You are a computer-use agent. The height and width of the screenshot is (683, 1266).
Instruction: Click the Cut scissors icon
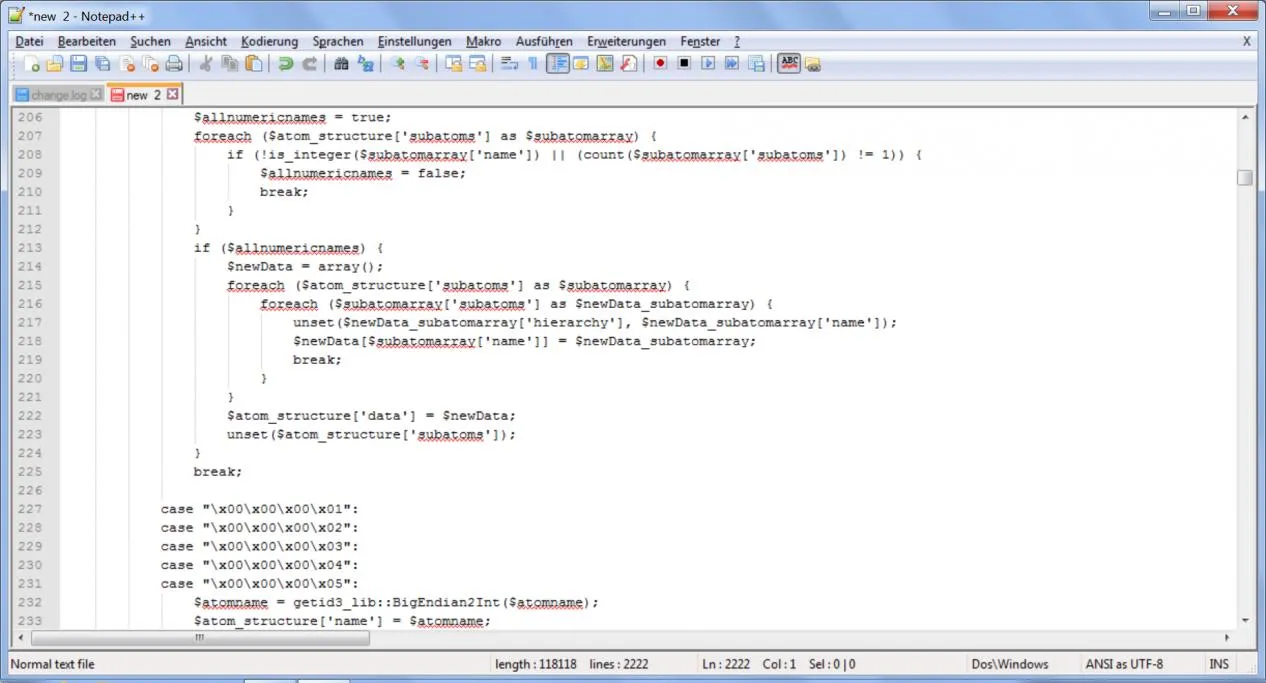coord(205,64)
